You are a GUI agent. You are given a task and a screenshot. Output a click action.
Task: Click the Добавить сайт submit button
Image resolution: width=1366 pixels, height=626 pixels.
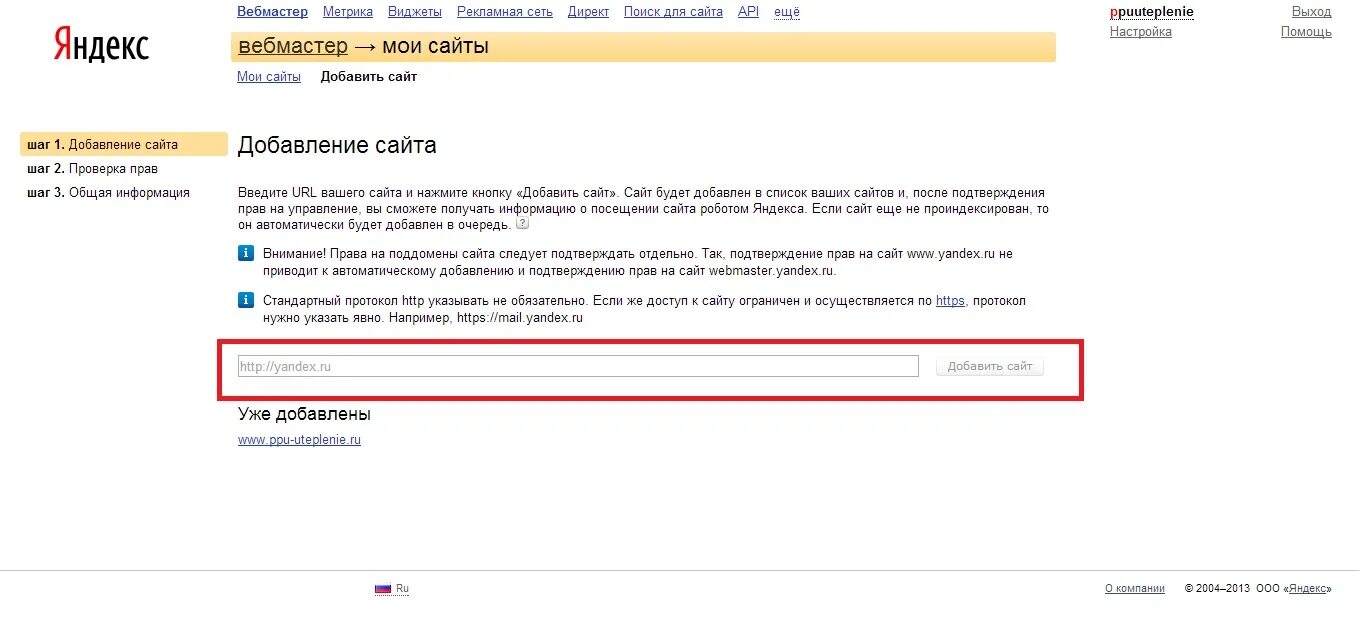coord(990,367)
